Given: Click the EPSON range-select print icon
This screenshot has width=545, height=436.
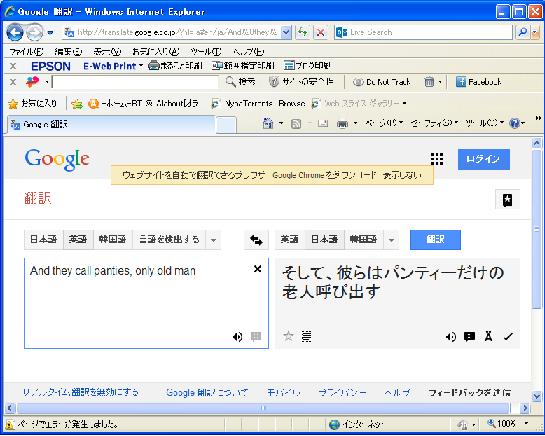Looking at the screenshot, I should (243, 65).
